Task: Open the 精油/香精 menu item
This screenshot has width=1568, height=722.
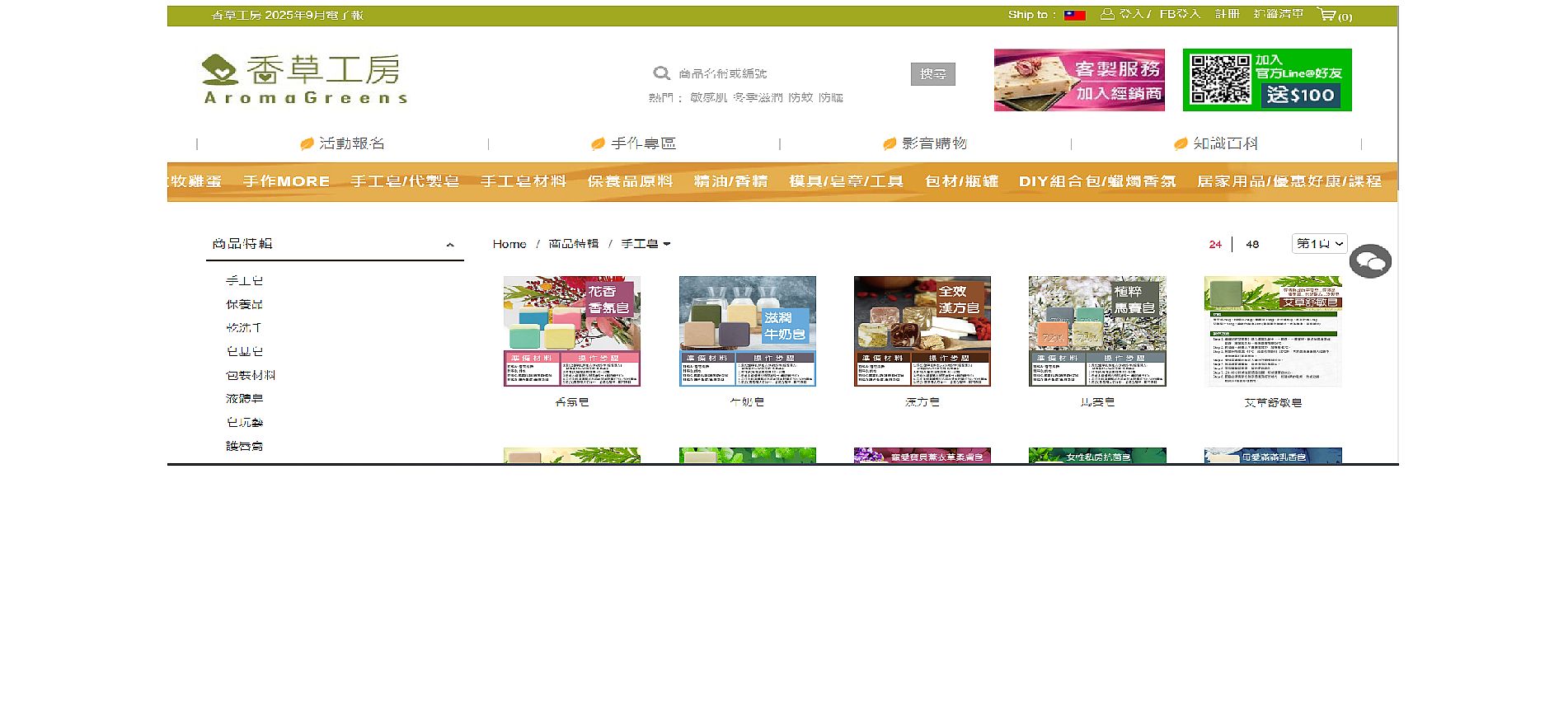Action: [730, 181]
